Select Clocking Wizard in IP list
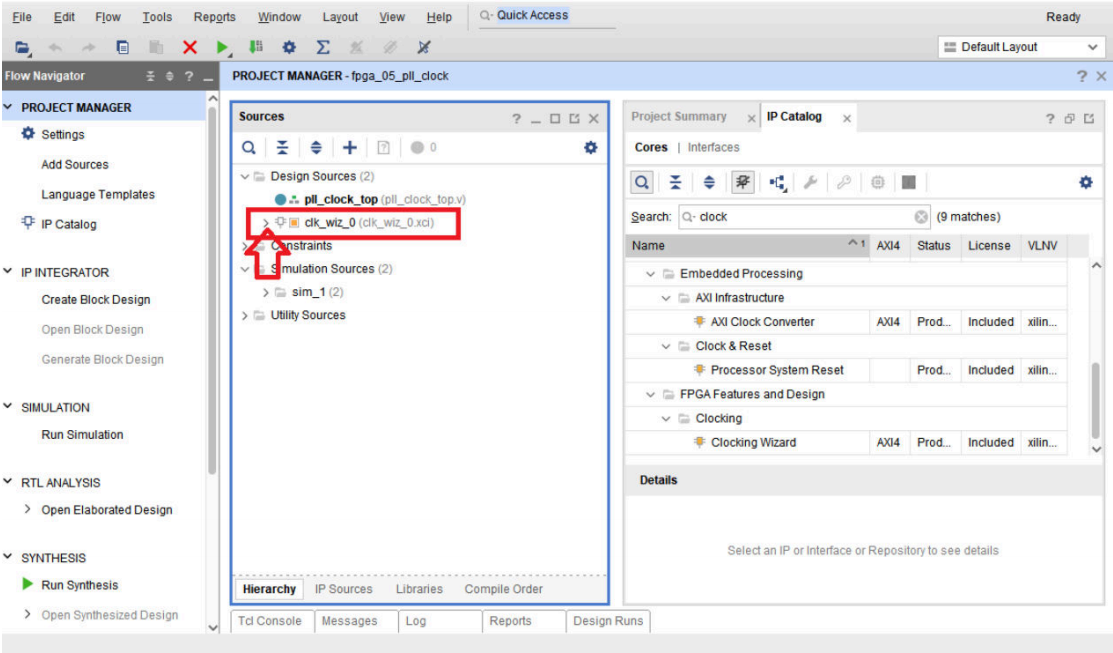 pos(753,443)
